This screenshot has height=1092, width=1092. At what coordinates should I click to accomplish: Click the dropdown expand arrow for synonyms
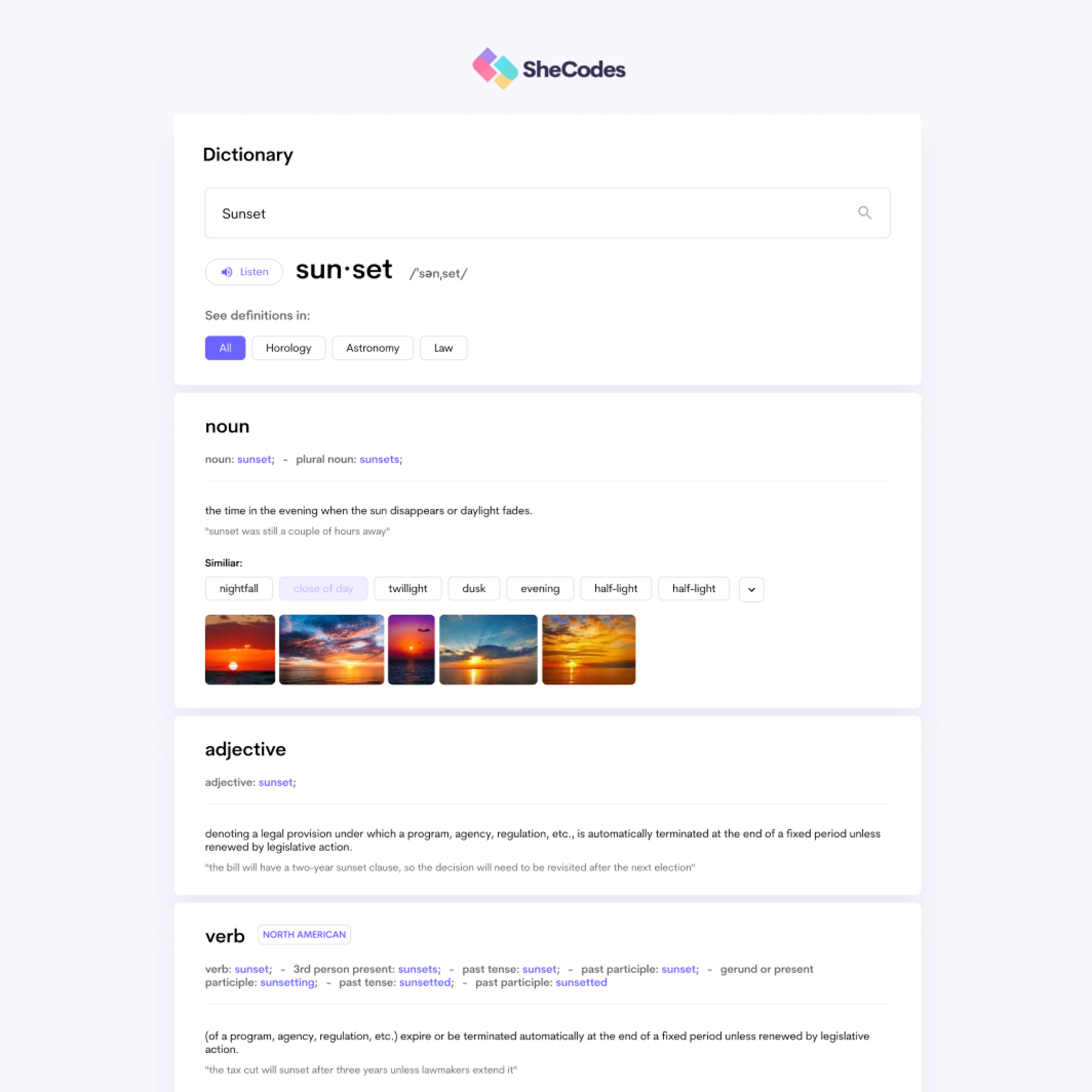(751, 588)
